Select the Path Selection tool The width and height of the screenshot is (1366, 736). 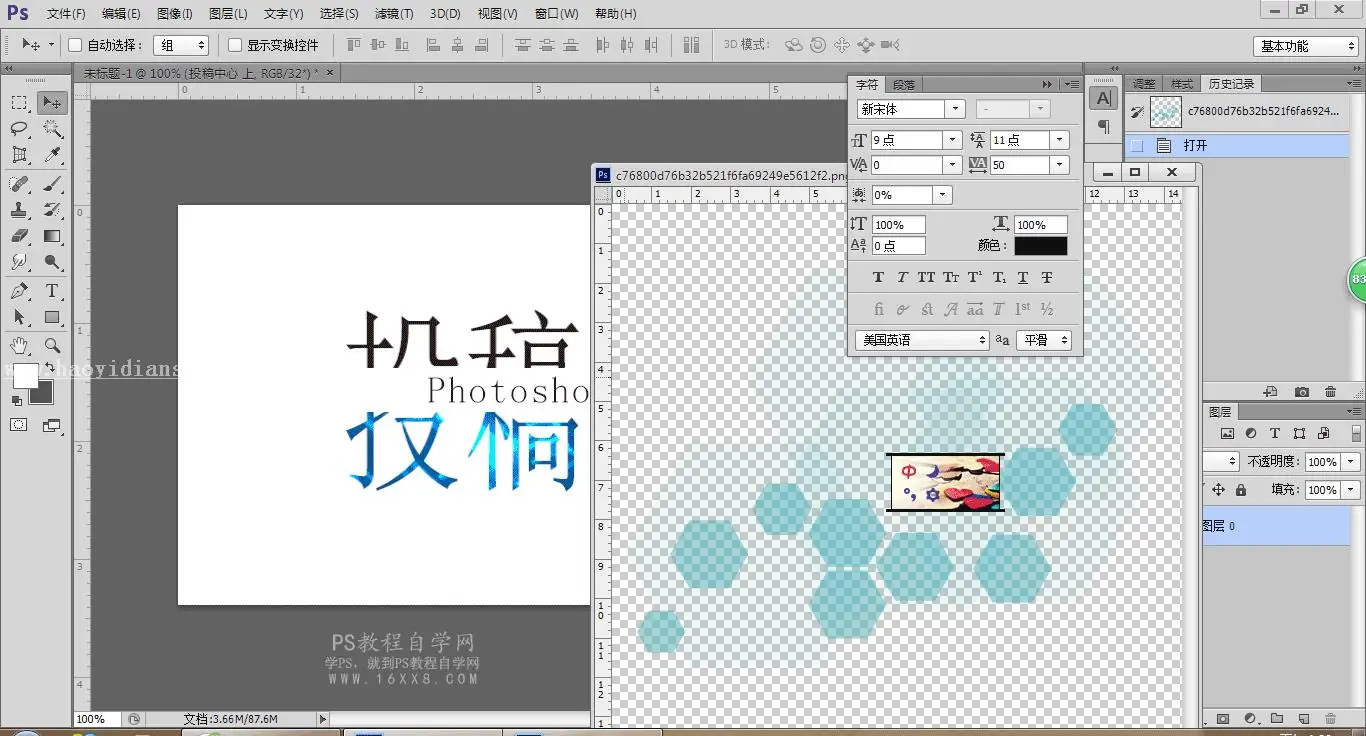(19, 317)
